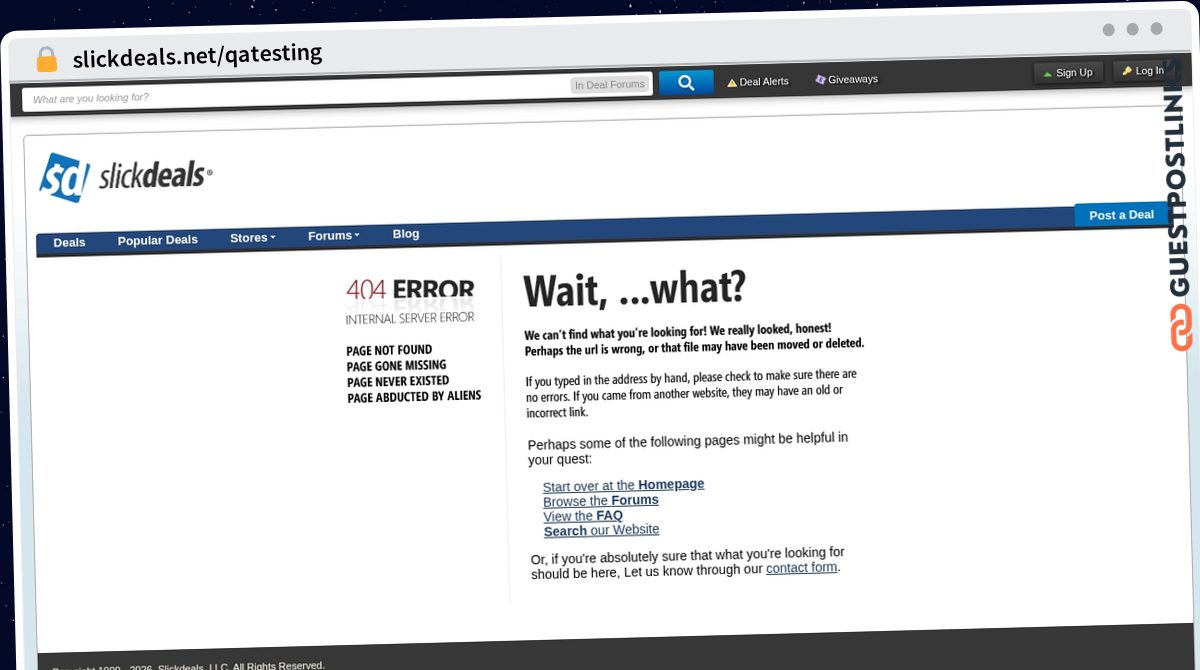Click the blue magnifier search button

click(x=686, y=83)
